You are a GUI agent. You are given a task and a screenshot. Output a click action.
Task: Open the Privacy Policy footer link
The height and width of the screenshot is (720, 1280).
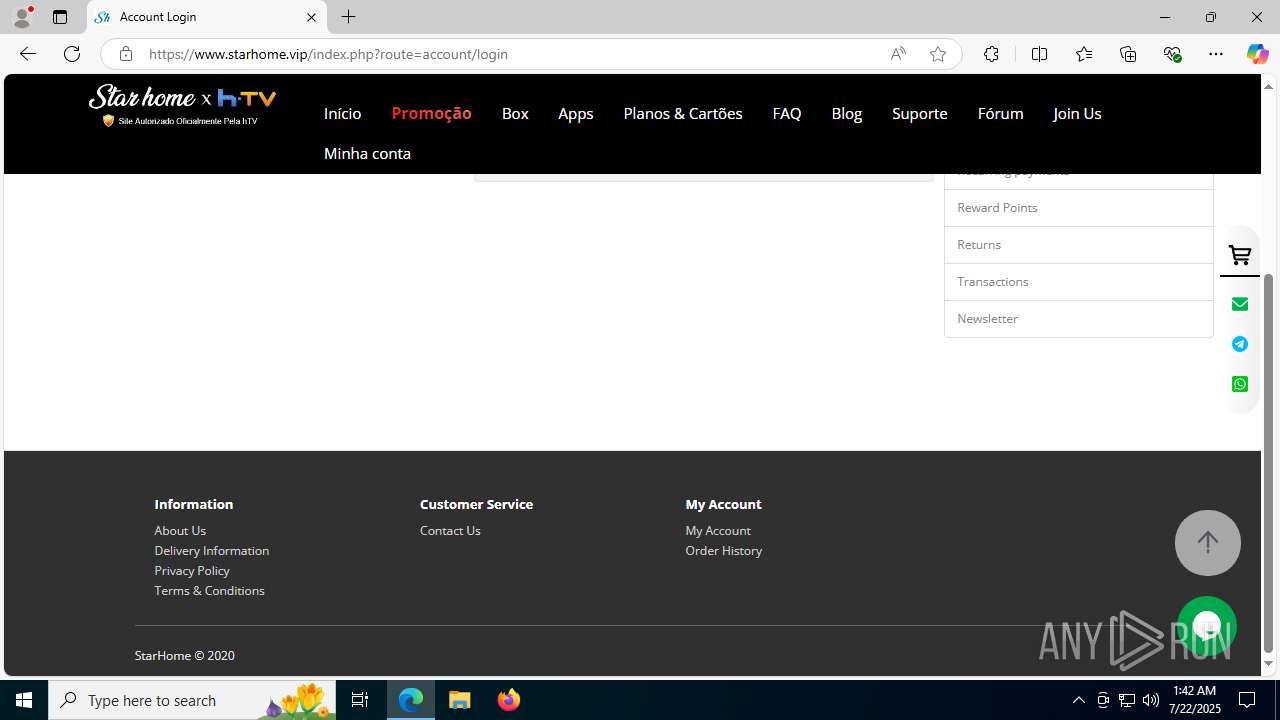(192, 571)
